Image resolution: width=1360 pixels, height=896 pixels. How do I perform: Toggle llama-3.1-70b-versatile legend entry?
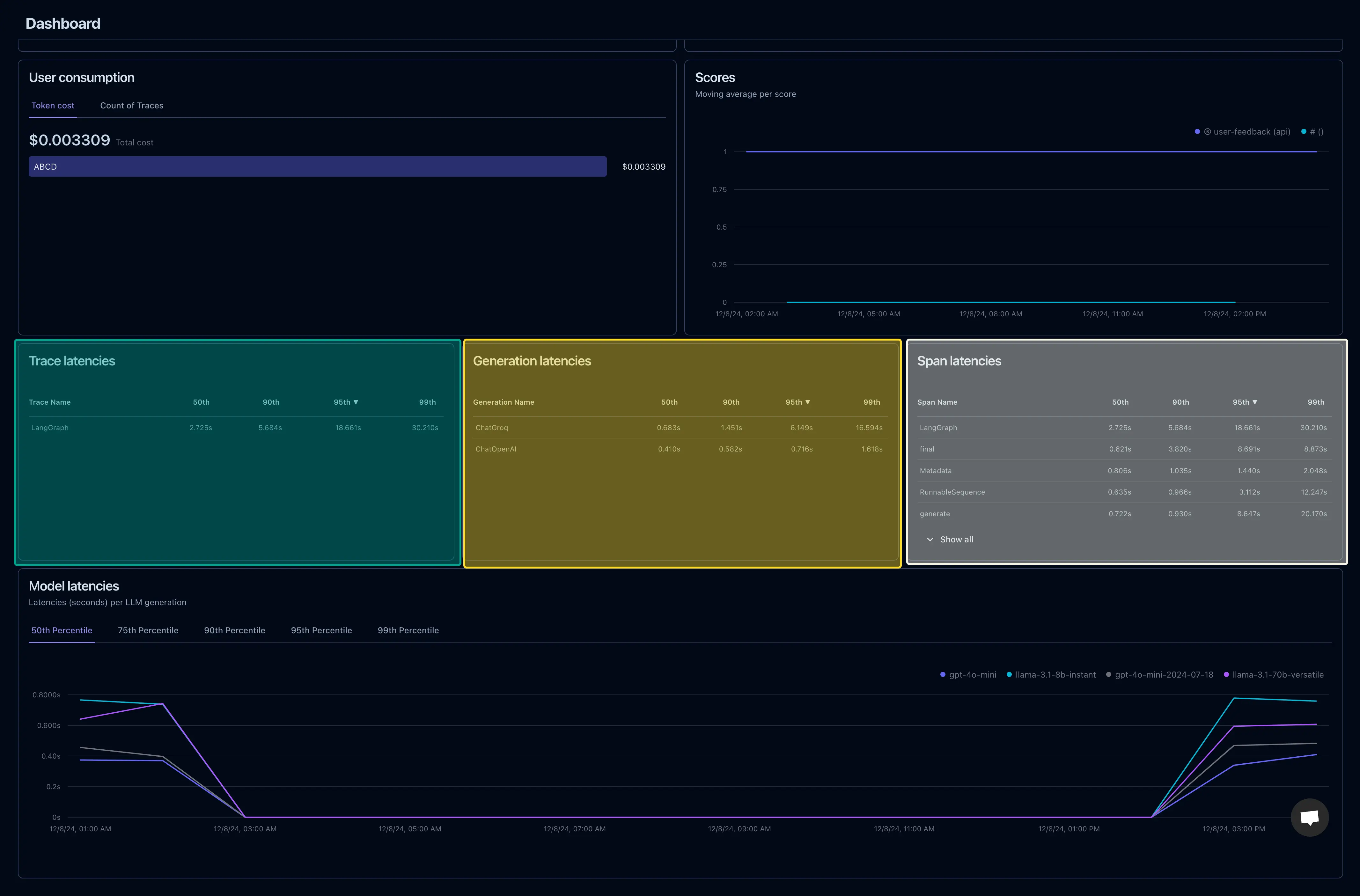(1273, 675)
